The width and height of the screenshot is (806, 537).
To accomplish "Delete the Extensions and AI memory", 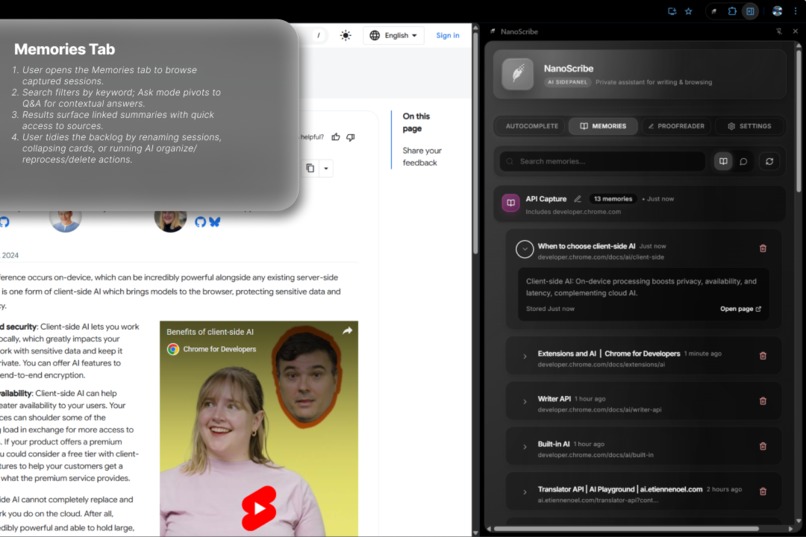I will 763,356.
